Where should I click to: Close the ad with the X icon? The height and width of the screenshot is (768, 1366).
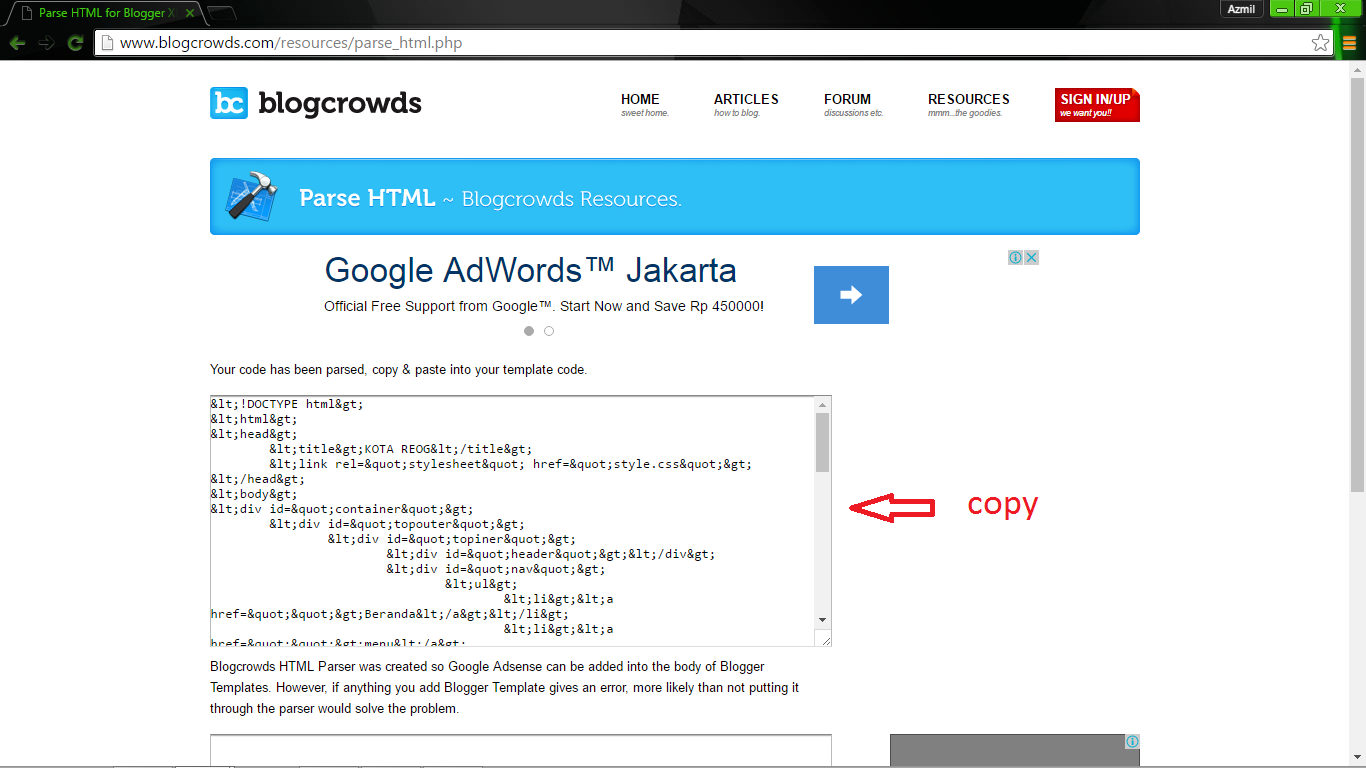click(1031, 257)
